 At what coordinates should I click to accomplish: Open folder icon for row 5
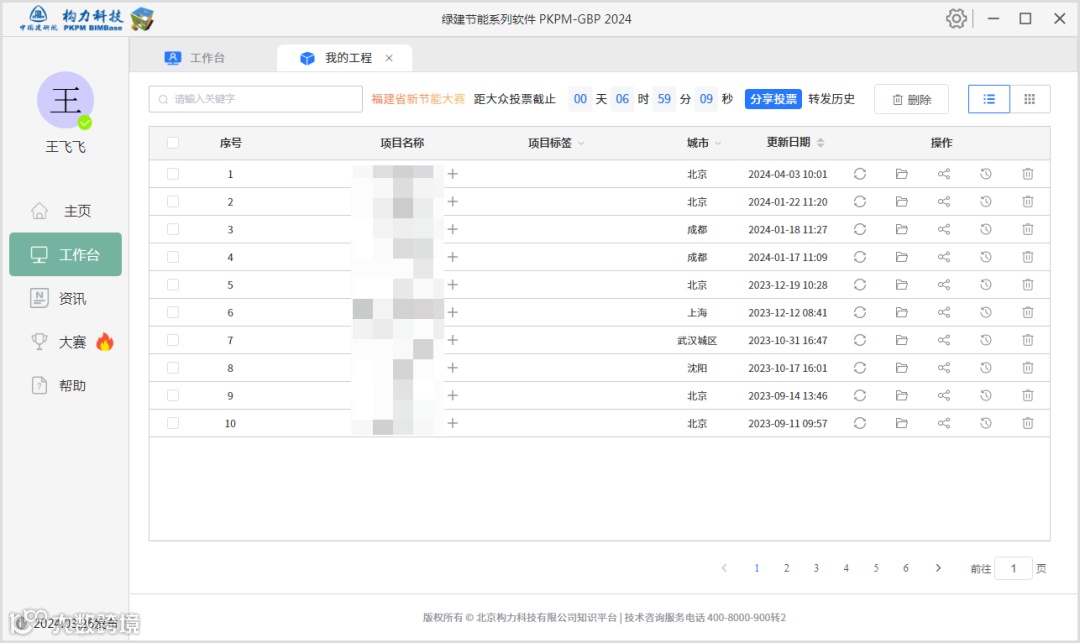tap(902, 284)
